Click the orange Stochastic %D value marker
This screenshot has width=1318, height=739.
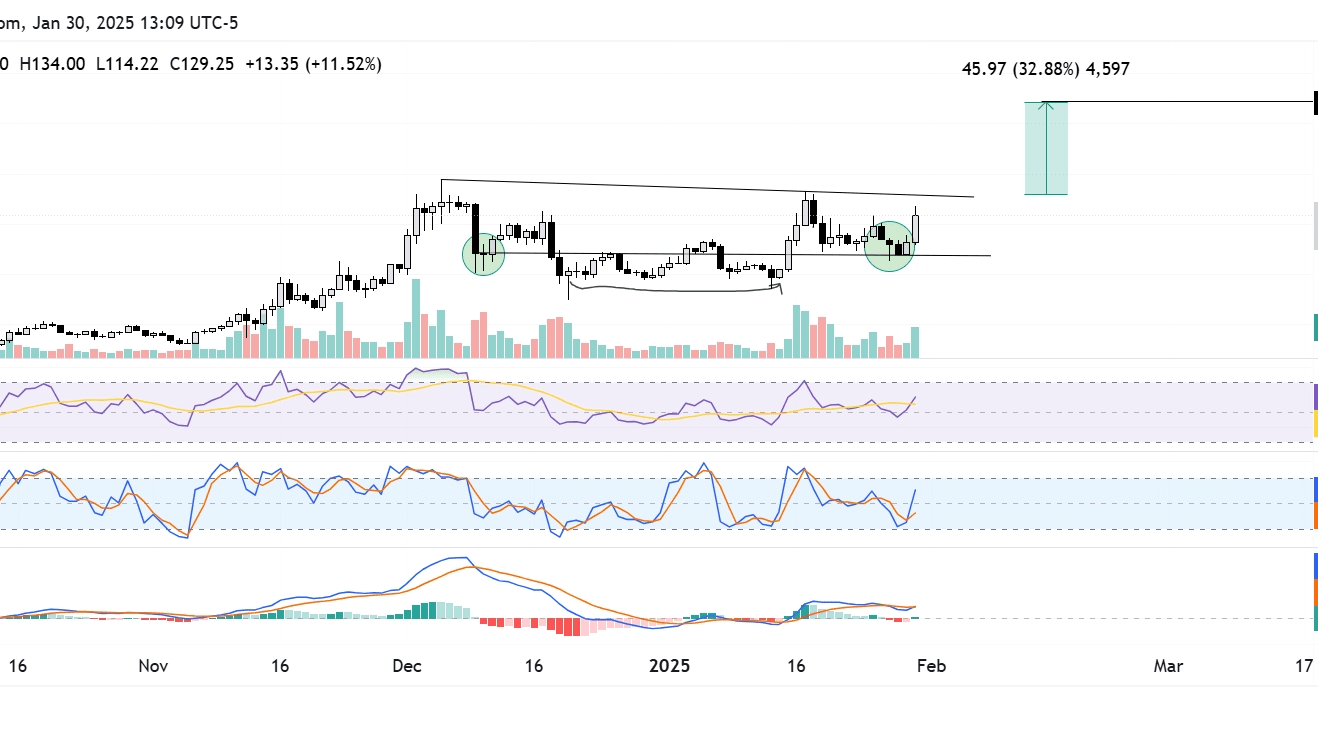(x=1314, y=514)
